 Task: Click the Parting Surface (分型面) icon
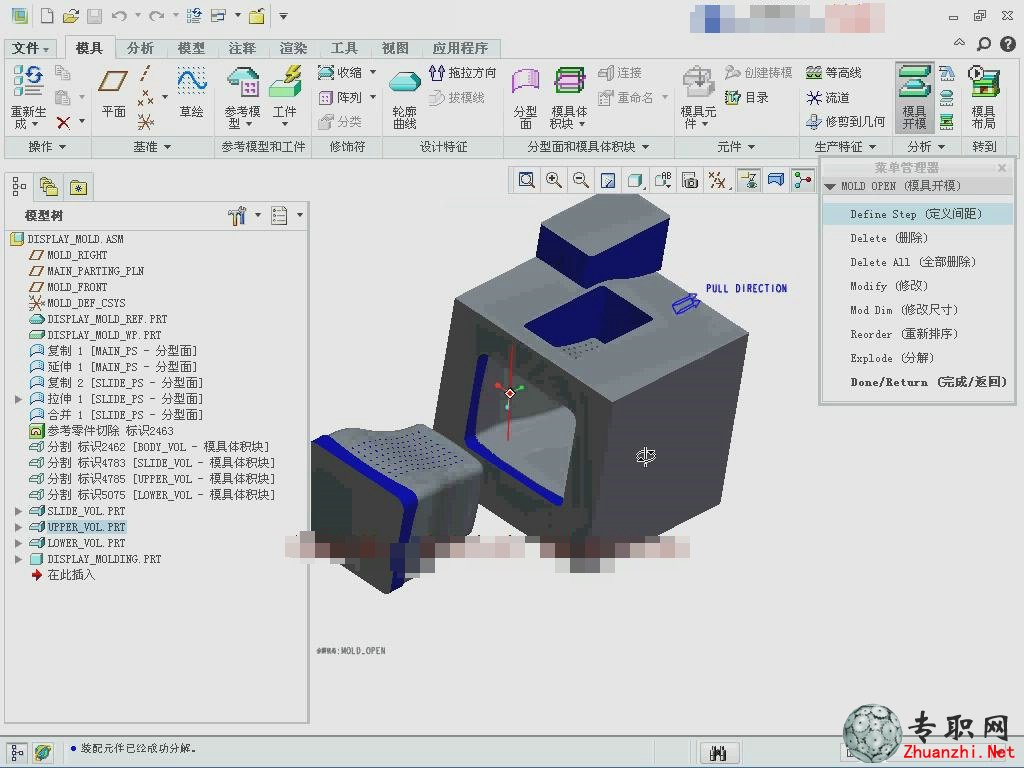tap(525, 83)
